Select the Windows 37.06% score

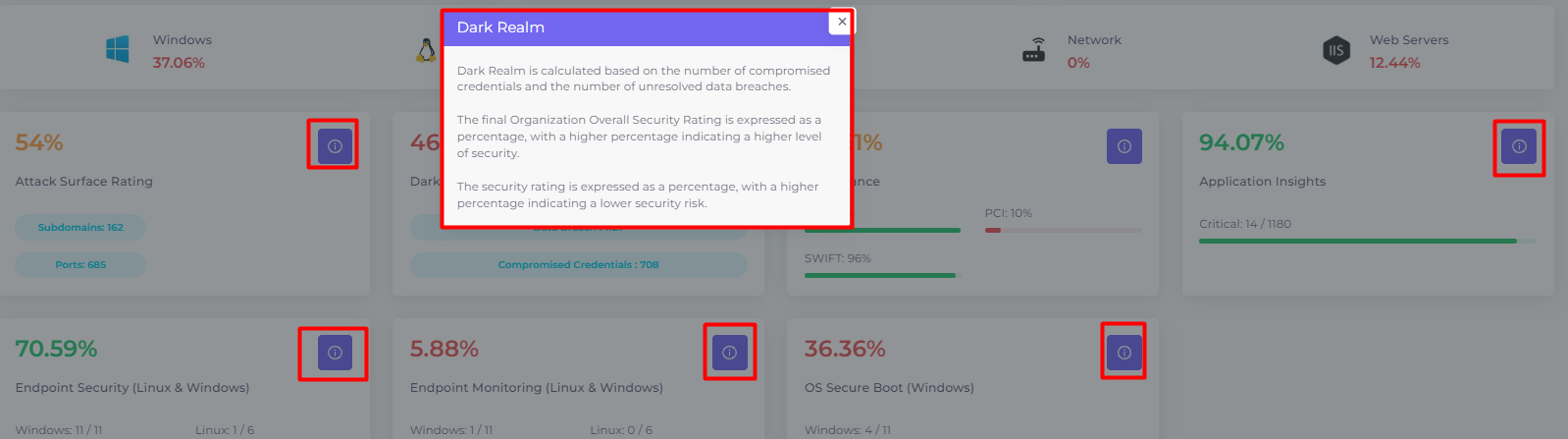click(x=179, y=63)
